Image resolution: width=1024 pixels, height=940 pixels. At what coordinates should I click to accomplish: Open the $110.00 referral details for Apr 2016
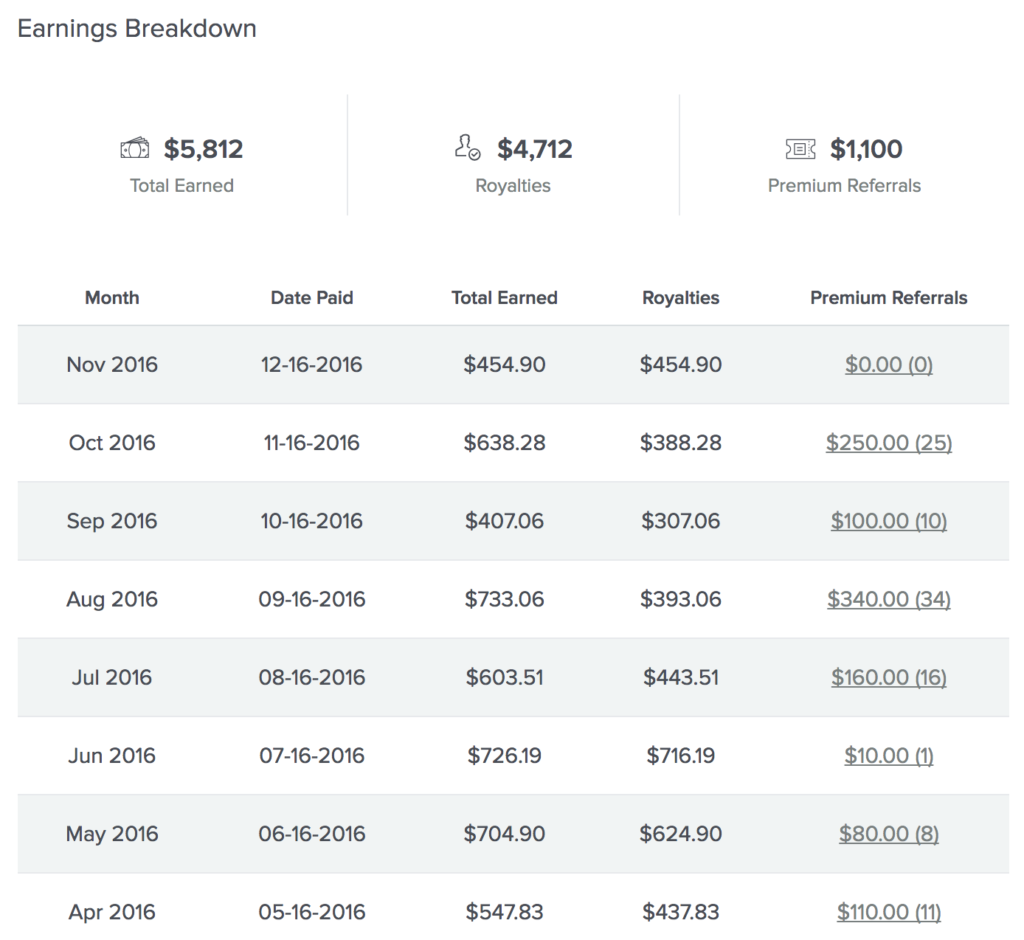[888, 912]
